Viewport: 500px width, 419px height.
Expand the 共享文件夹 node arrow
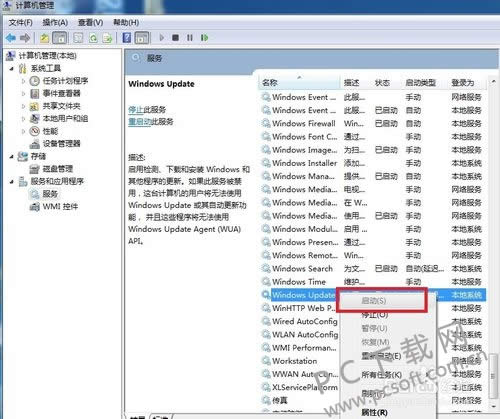(23, 106)
